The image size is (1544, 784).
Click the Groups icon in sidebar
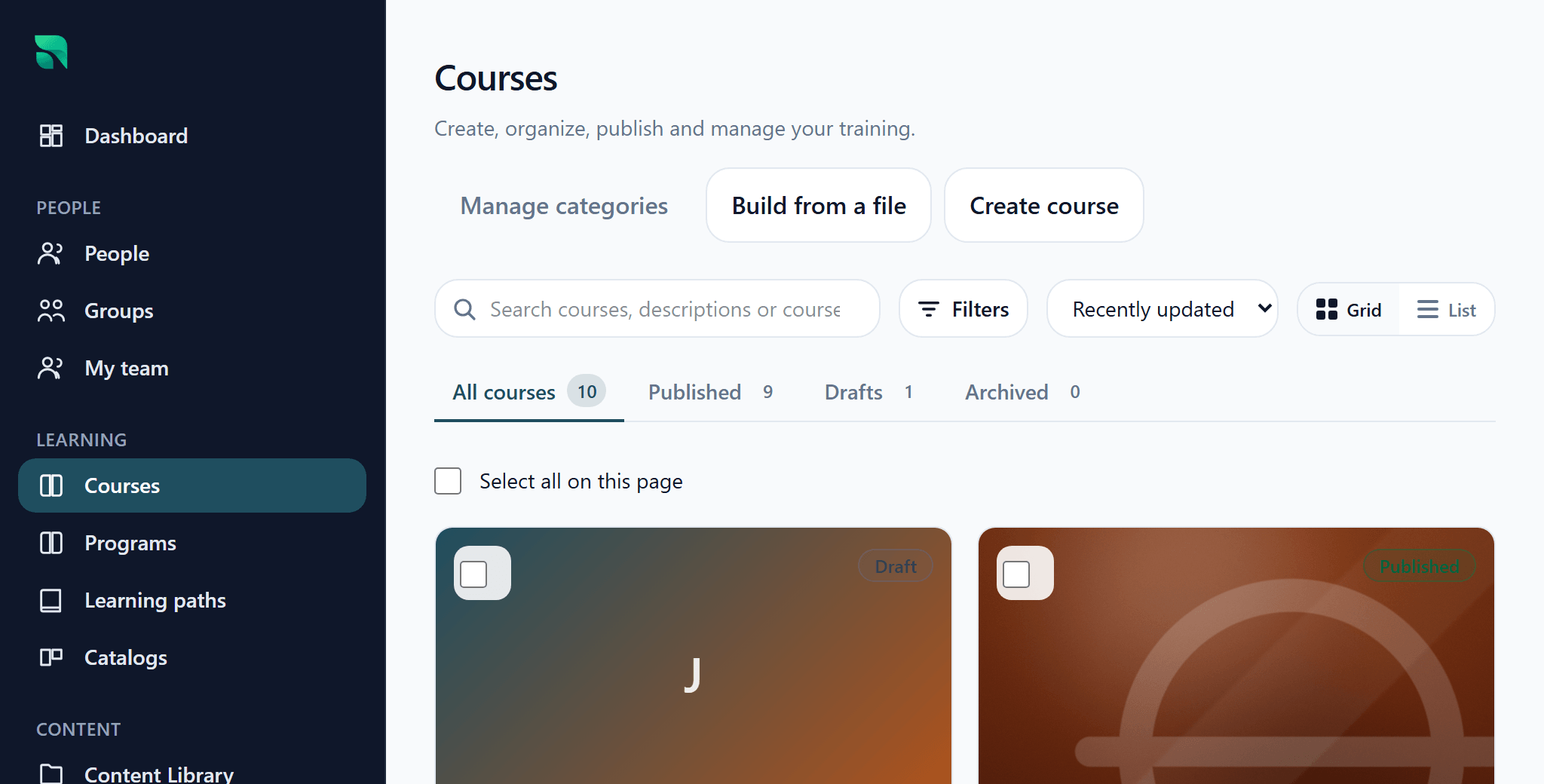51,311
